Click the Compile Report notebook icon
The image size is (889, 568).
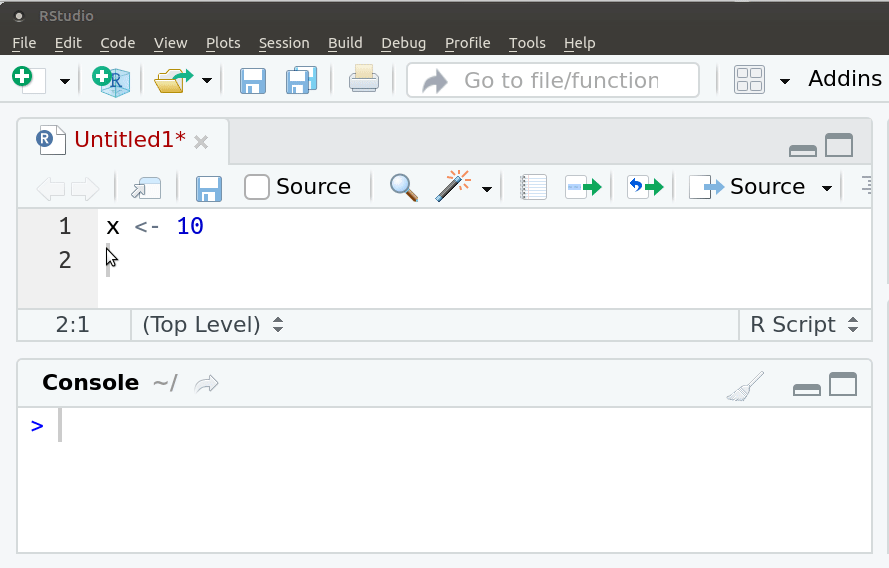(534, 187)
